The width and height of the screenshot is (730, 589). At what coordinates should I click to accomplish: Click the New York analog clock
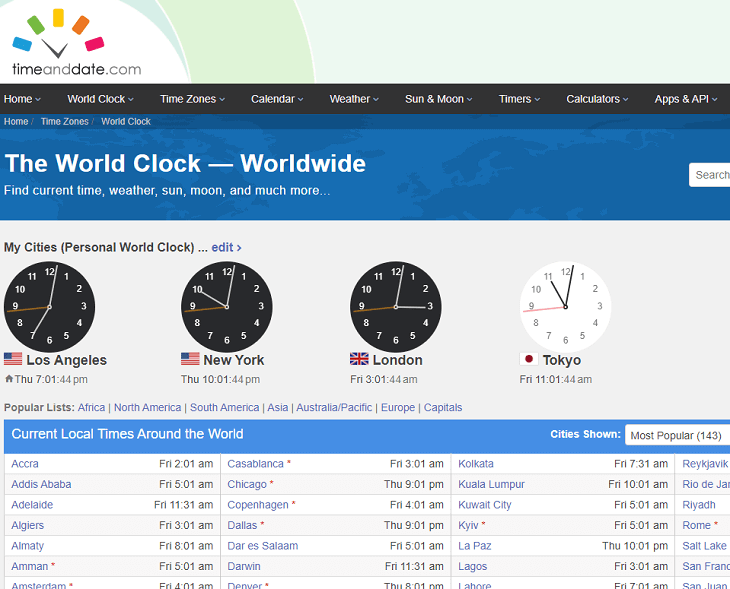(227, 306)
